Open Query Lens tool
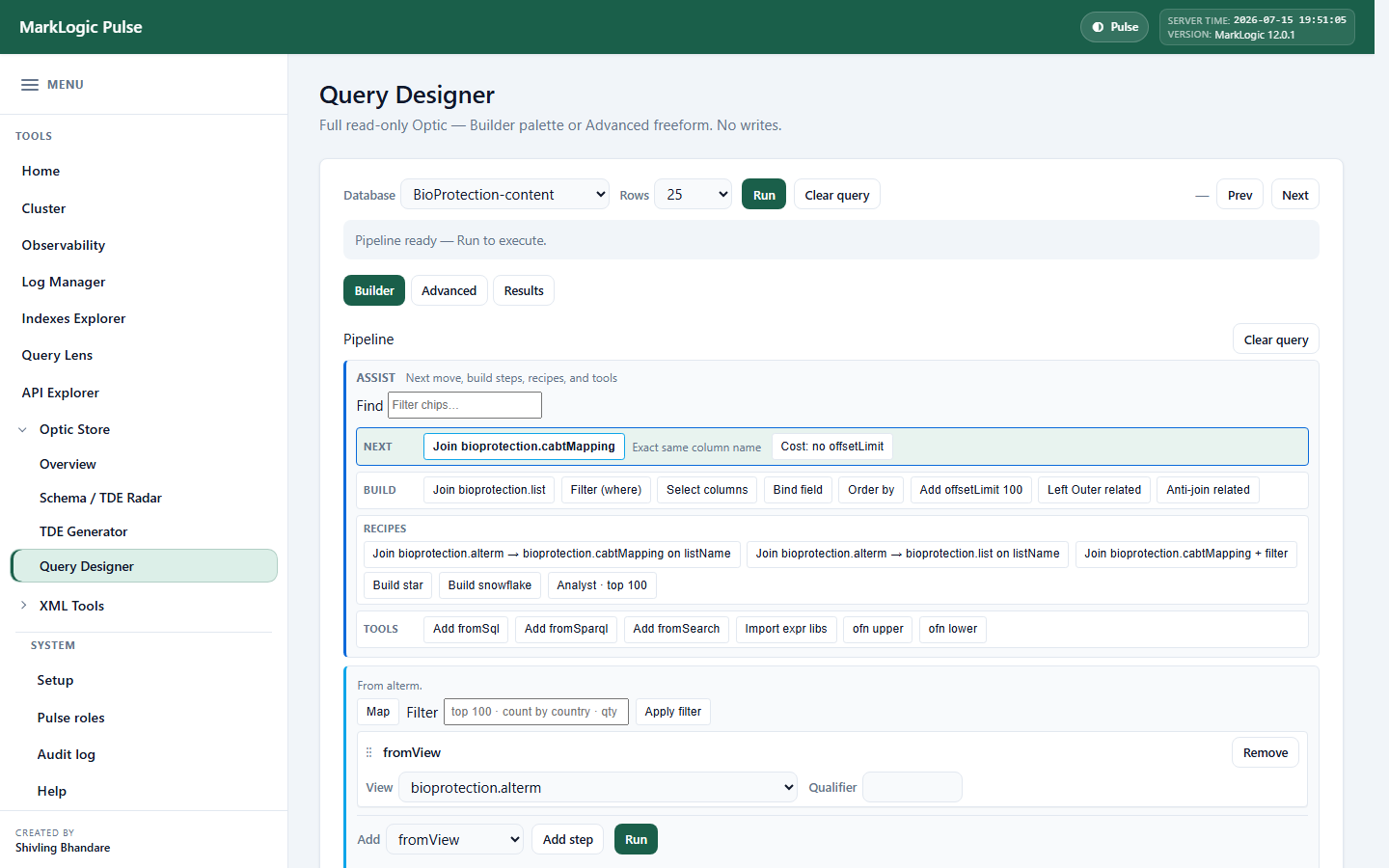The height and width of the screenshot is (868, 1389). point(57,355)
